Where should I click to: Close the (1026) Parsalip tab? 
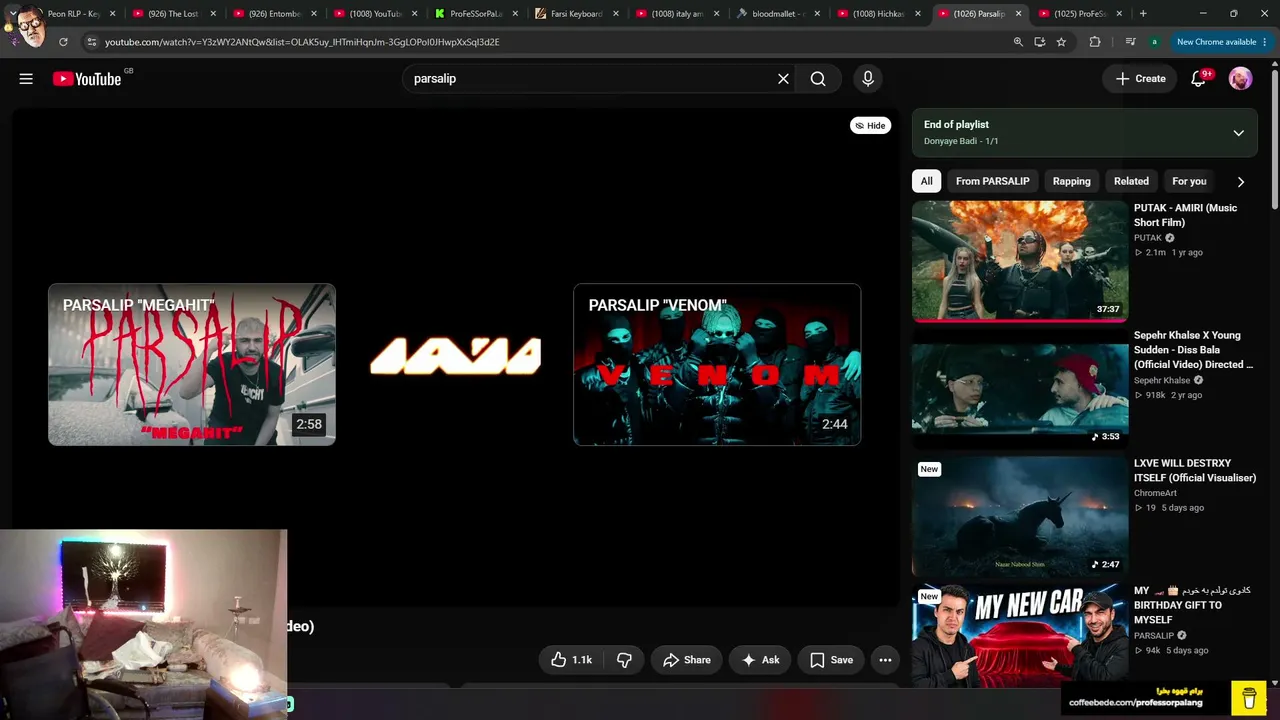click(x=1018, y=14)
